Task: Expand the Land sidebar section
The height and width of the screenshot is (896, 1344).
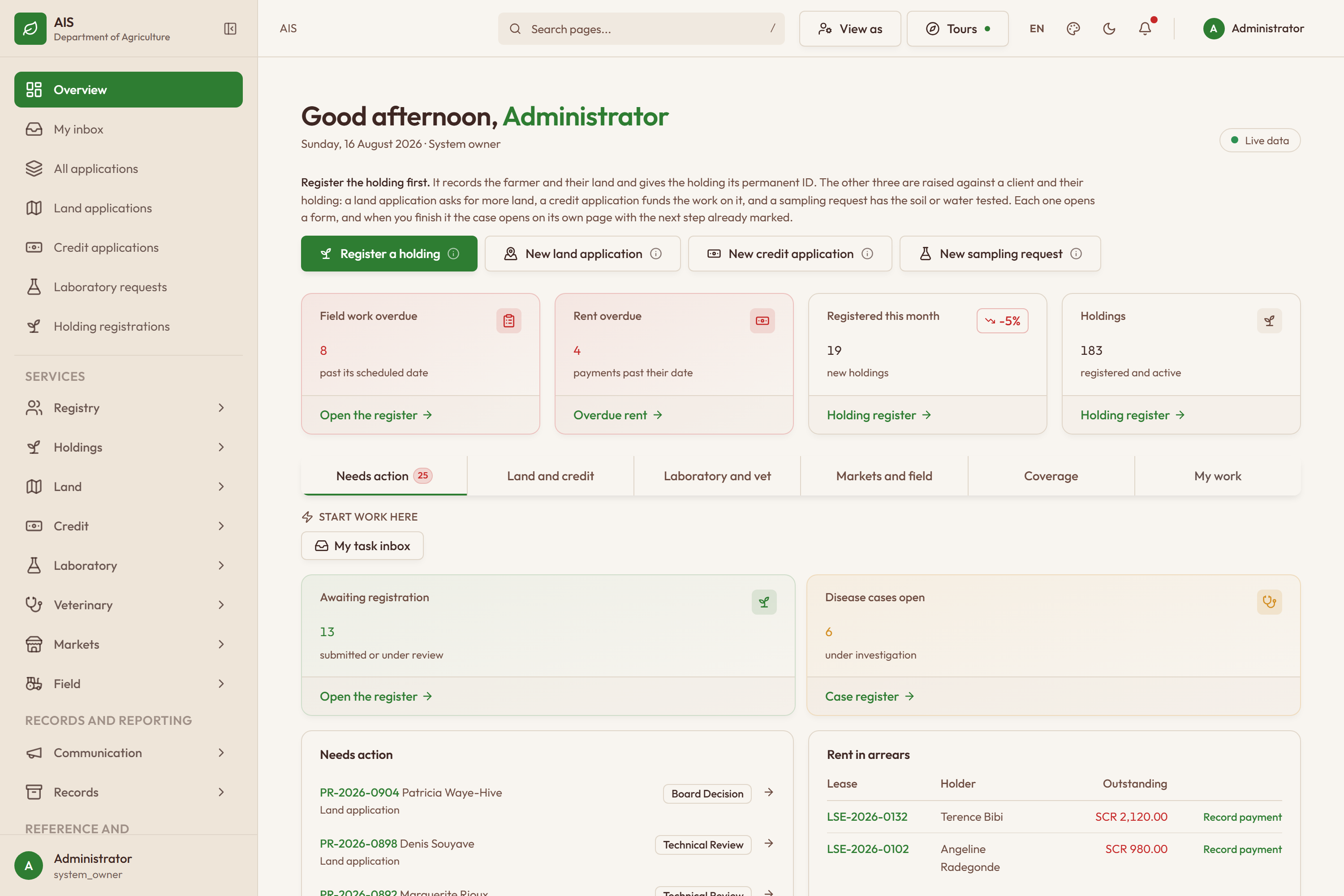Action: coord(128,486)
